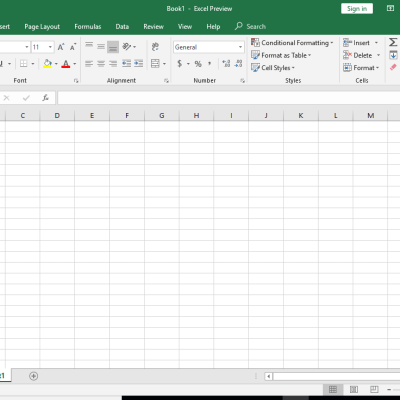Open the Formulas ribbon tab
Screen dimensions: 400x400
pos(88,27)
